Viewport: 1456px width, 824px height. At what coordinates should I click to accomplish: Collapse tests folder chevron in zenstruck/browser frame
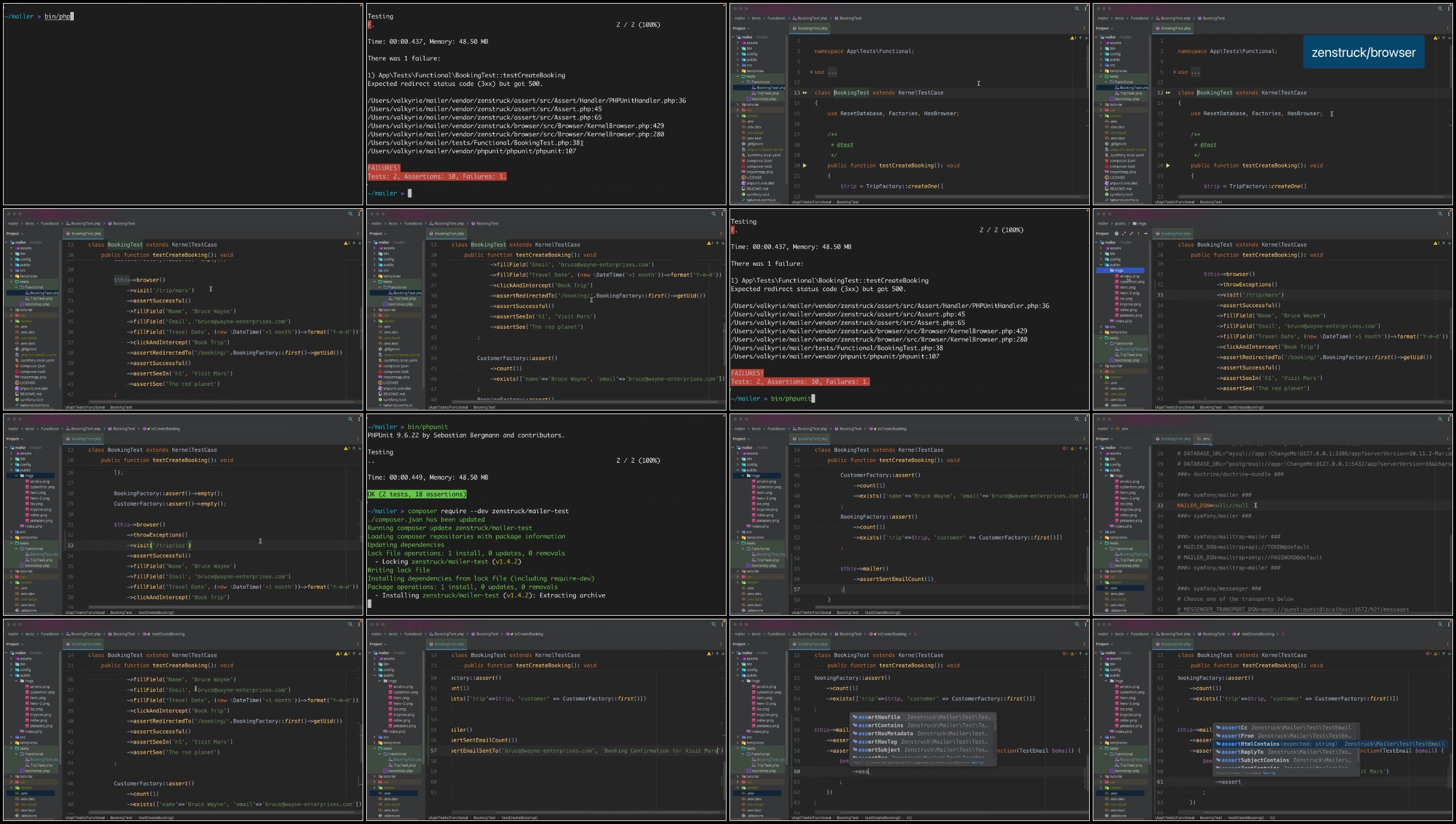(x=1101, y=77)
